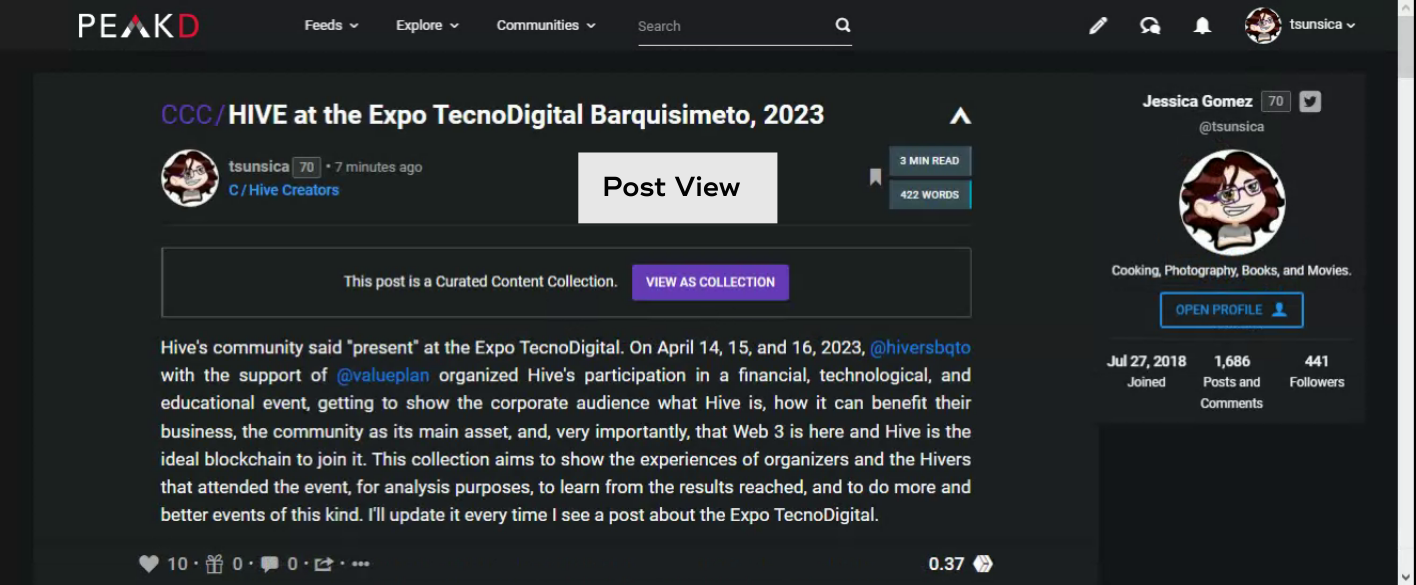Click the 441 Followers stat
1416x585 pixels.
(1317, 371)
